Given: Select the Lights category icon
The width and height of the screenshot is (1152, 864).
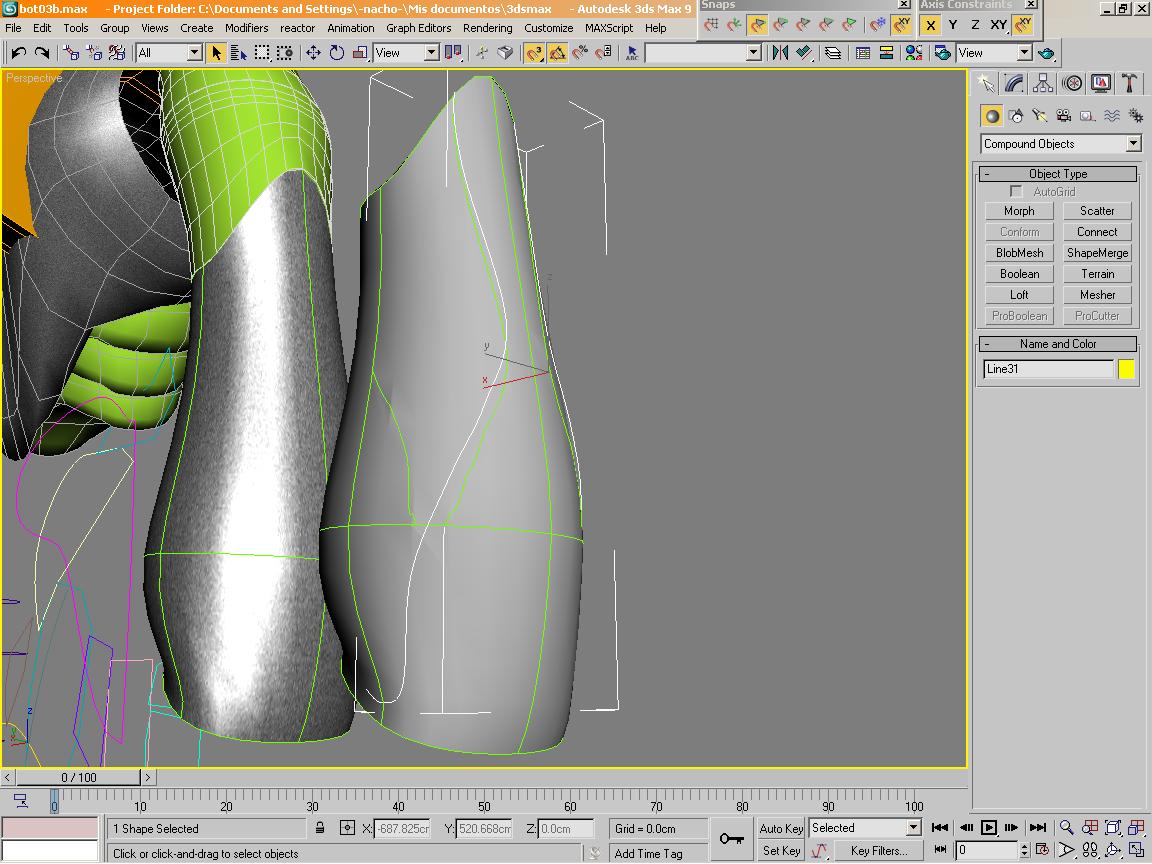Looking at the screenshot, I should point(1039,116).
